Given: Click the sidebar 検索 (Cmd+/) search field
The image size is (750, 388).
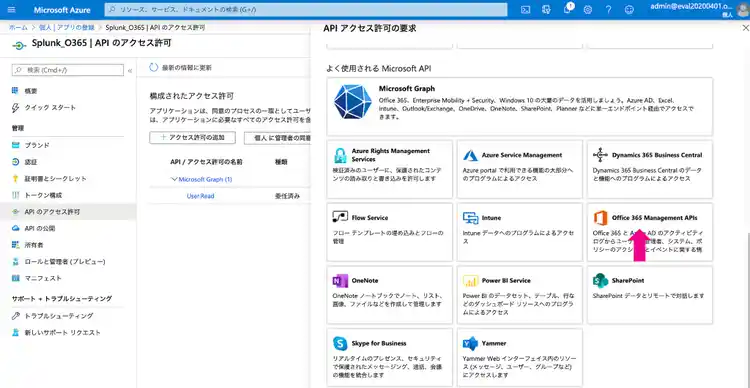Looking at the screenshot, I should [67, 70].
